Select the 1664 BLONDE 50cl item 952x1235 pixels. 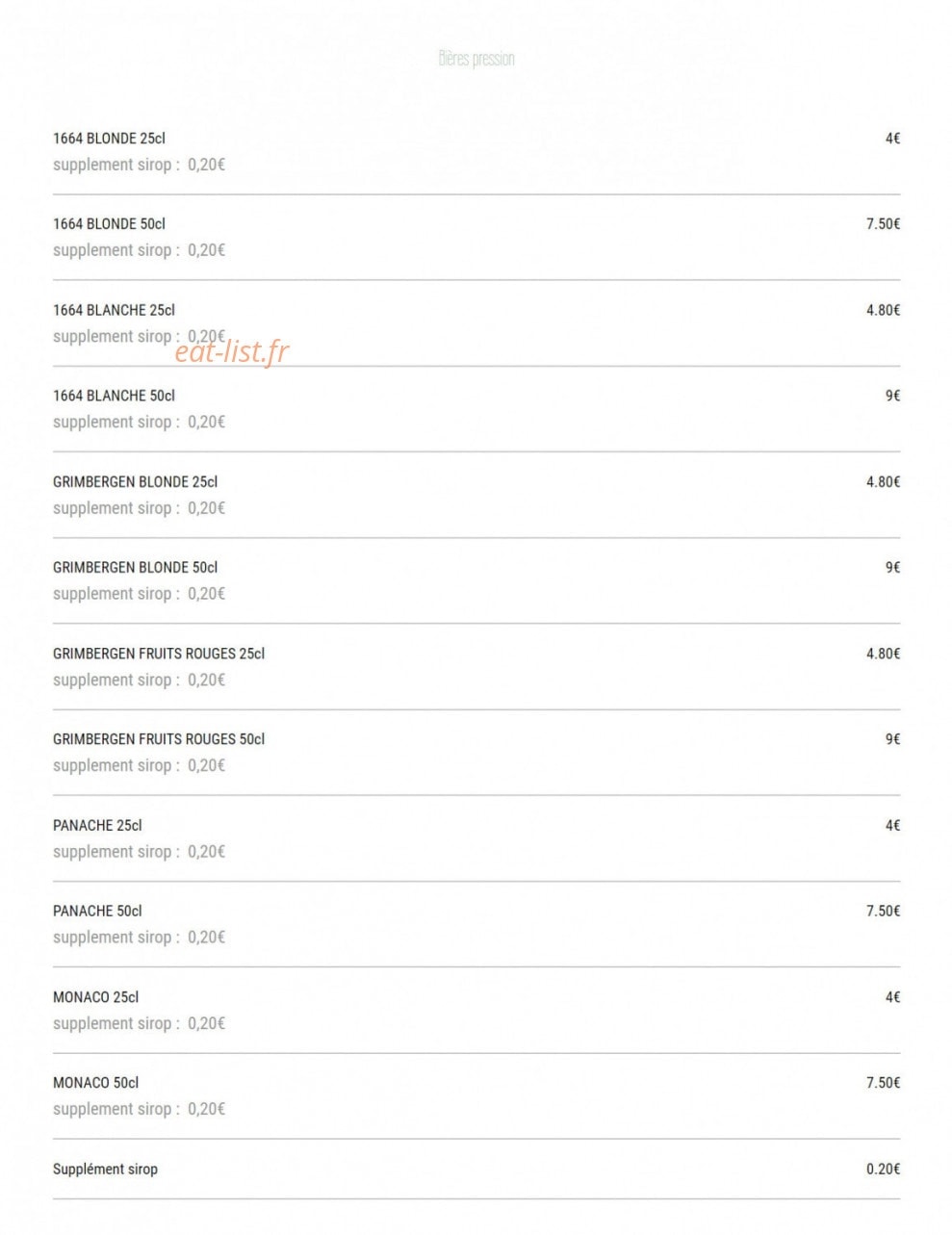(x=109, y=224)
